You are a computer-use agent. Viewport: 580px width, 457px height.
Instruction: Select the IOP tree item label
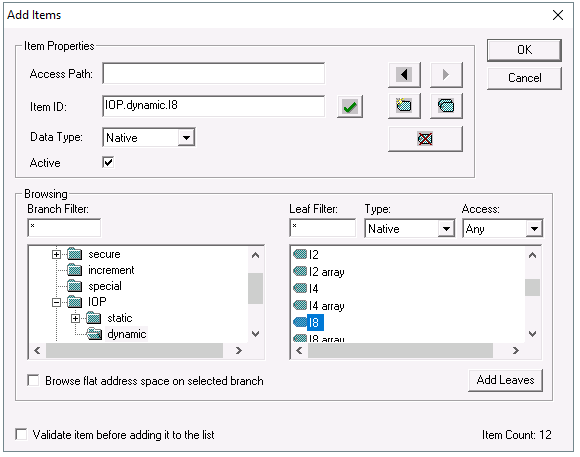97,302
